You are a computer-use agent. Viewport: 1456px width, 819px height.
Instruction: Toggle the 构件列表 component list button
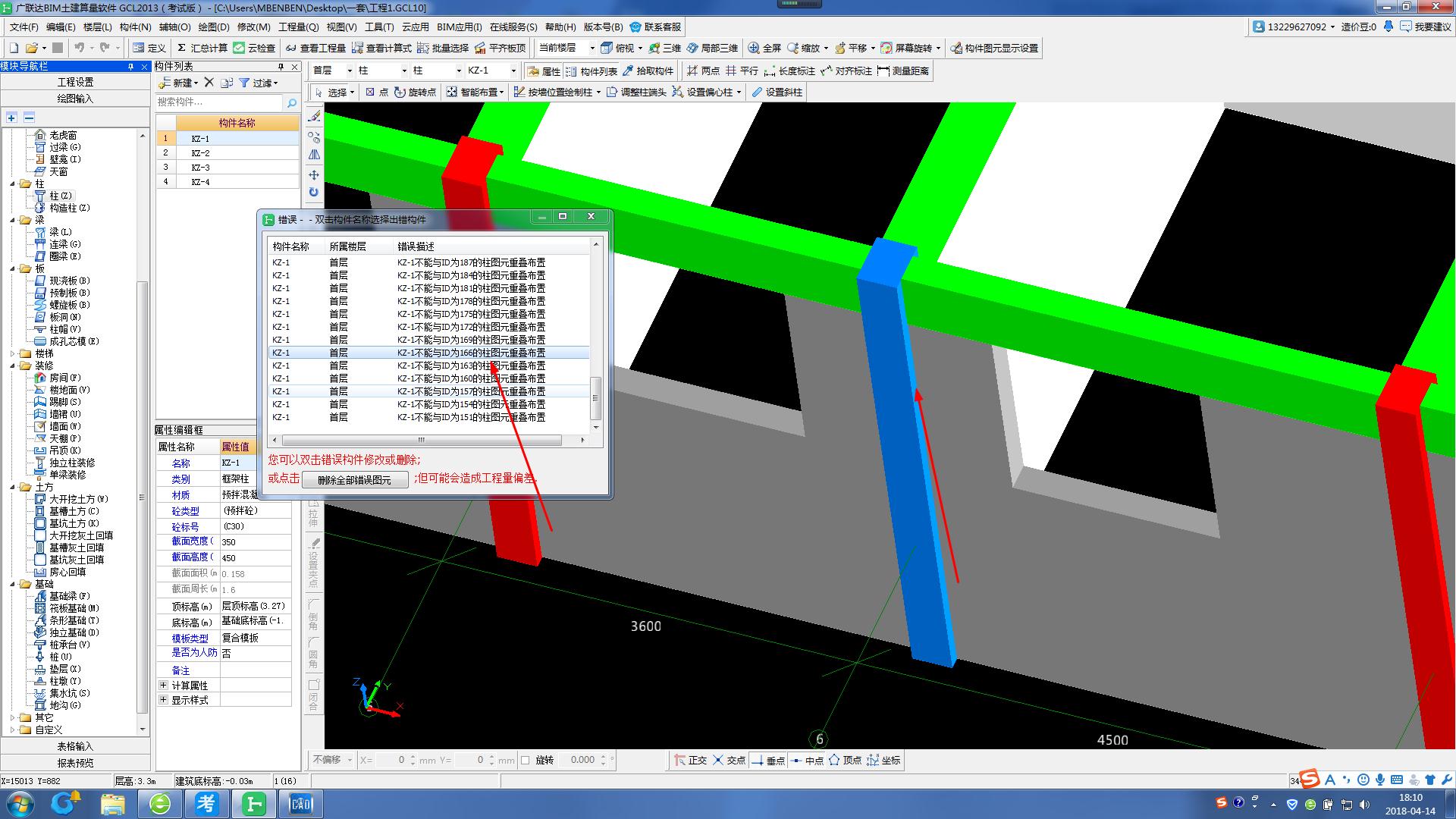pyautogui.click(x=592, y=71)
